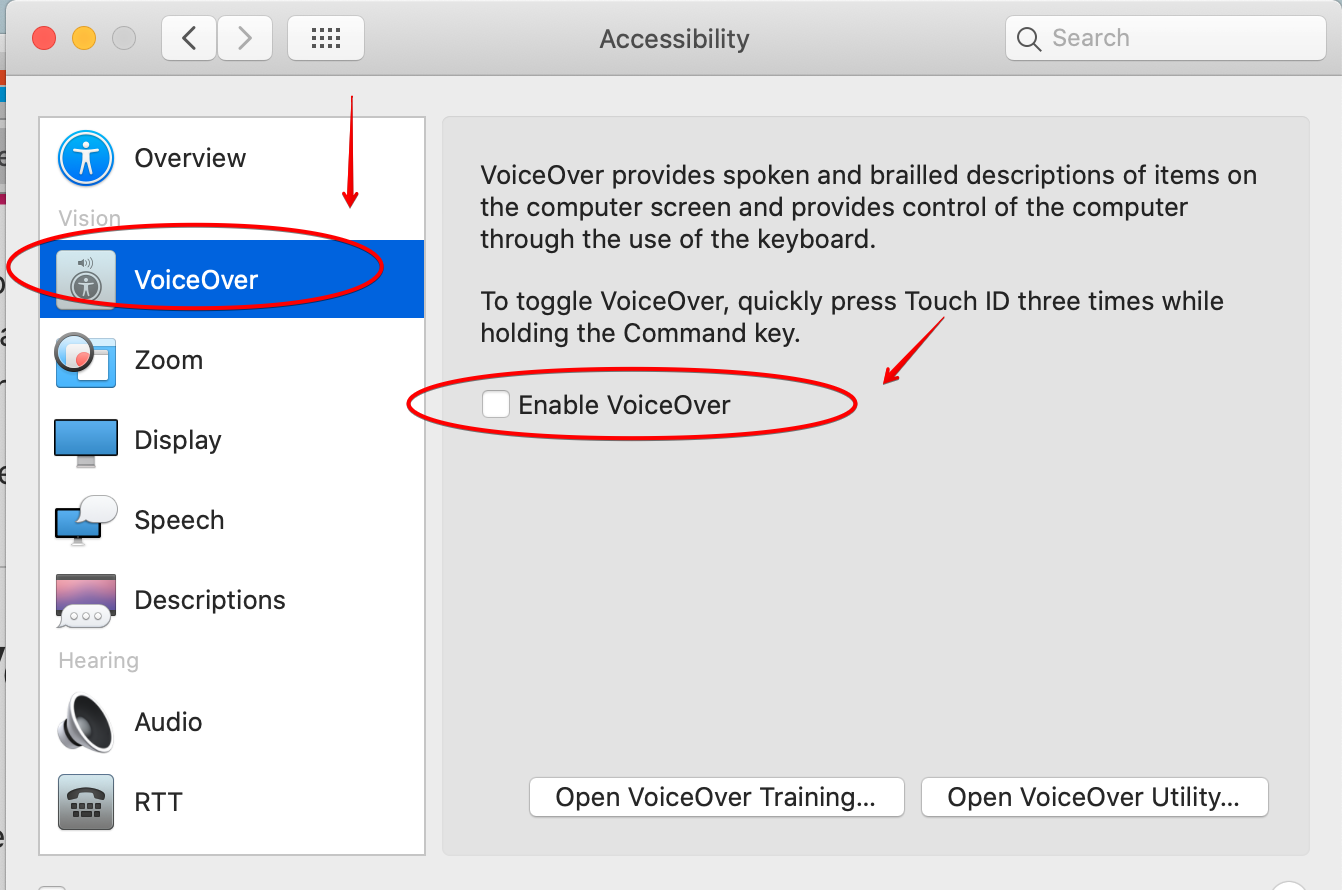Click Open VoiceOver Training button

tap(716, 797)
